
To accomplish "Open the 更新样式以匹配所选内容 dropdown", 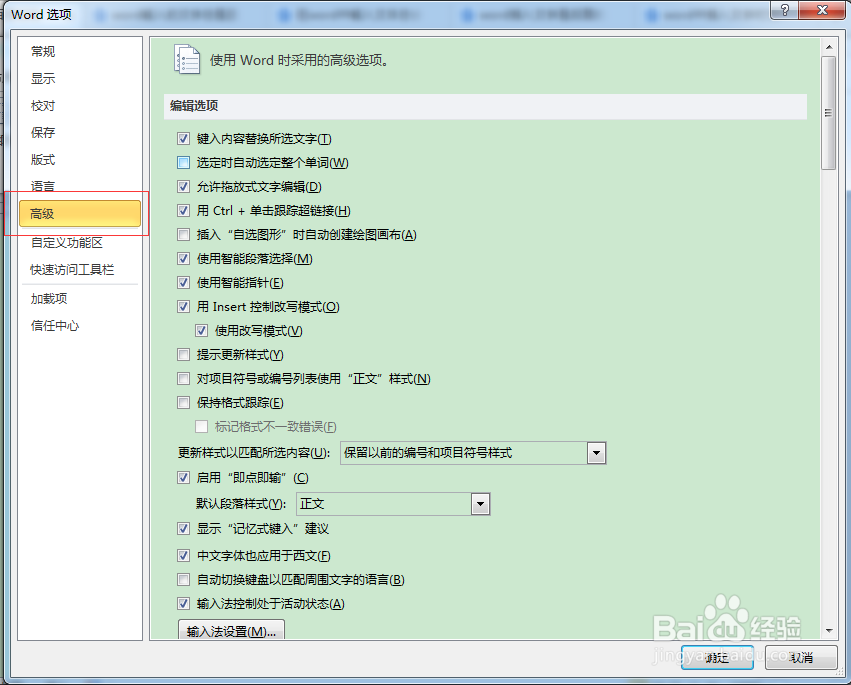I will pyautogui.click(x=597, y=453).
